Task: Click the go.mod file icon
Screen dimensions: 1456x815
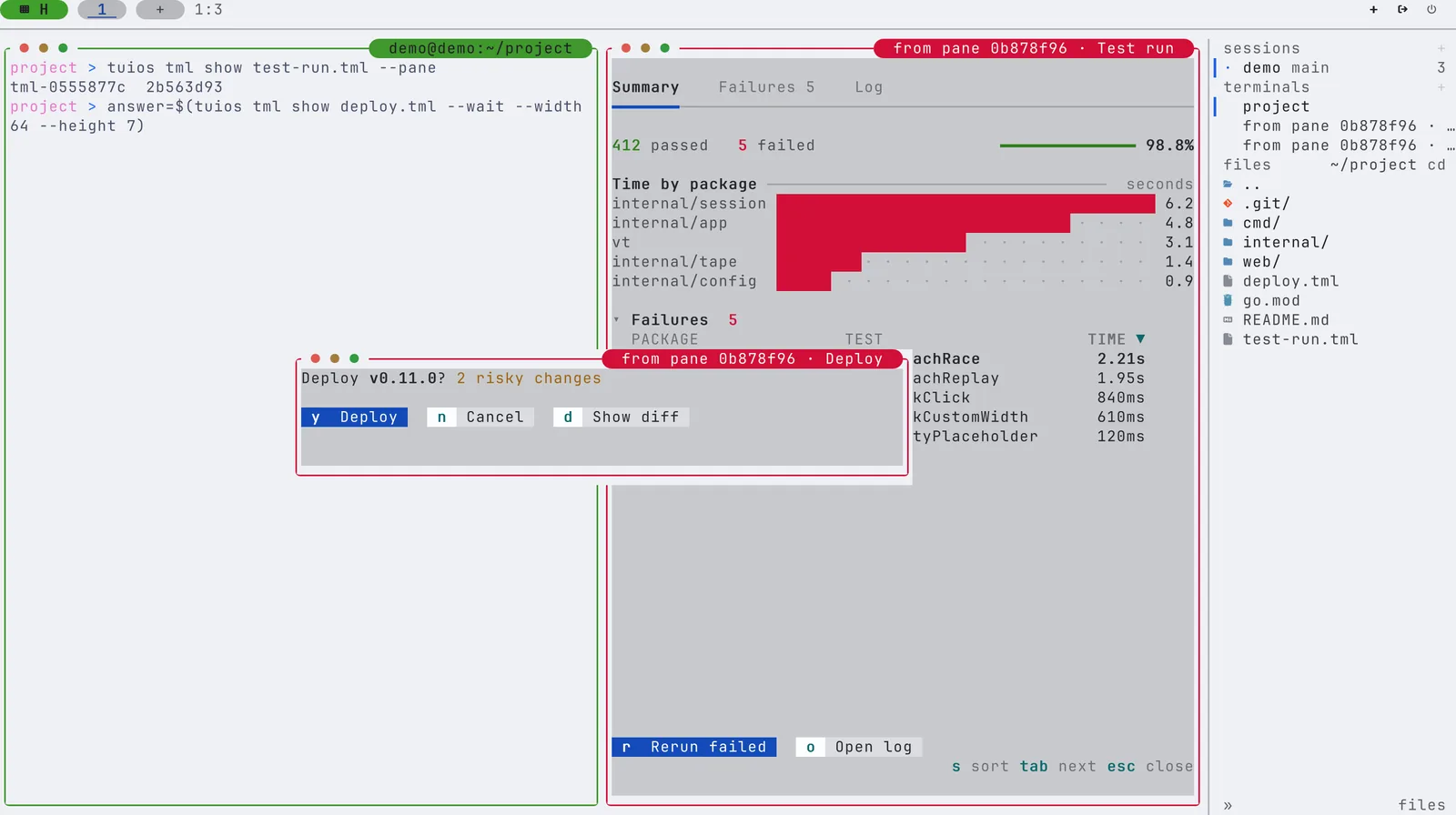Action: pos(1228,301)
